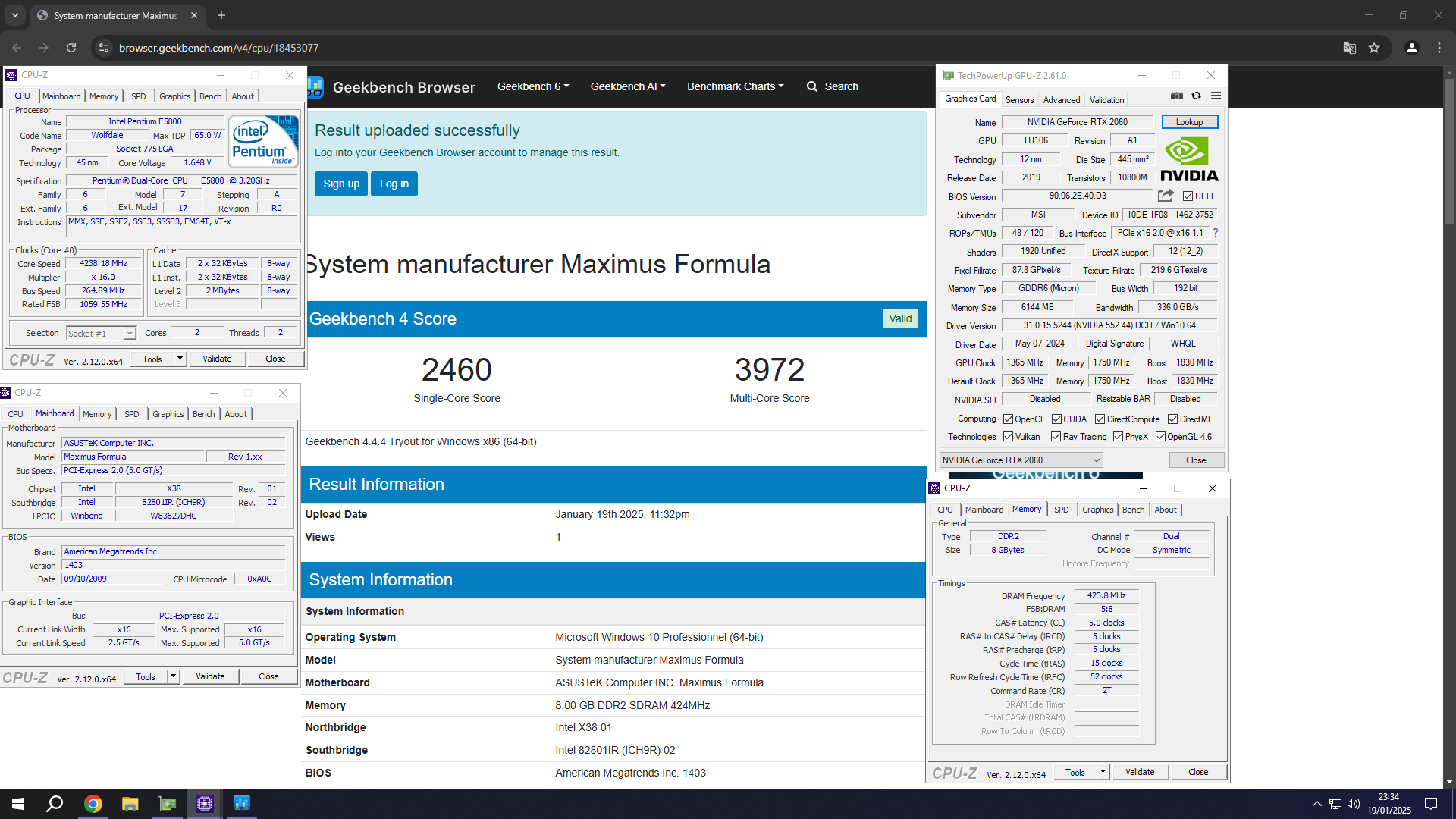This screenshot has width=1456, height=819.
Task: Click the Log in button
Action: [394, 184]
